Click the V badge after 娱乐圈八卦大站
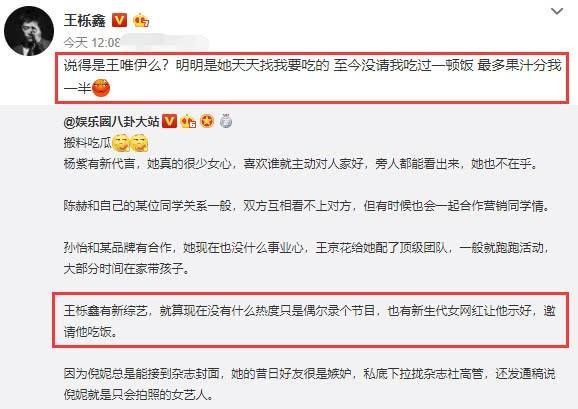Screen dimensions: 578x409 (170, 121)
